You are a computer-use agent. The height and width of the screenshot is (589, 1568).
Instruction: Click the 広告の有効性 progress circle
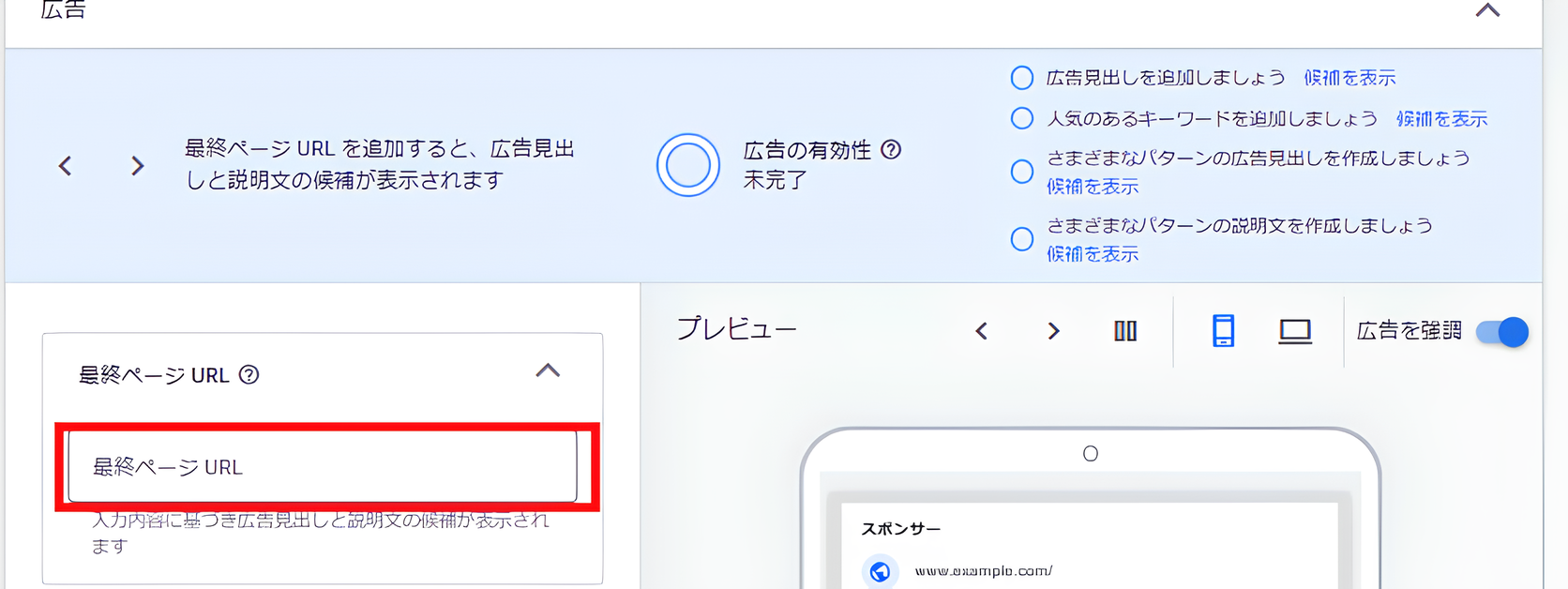pyautogui.click(x=688, y=165)
